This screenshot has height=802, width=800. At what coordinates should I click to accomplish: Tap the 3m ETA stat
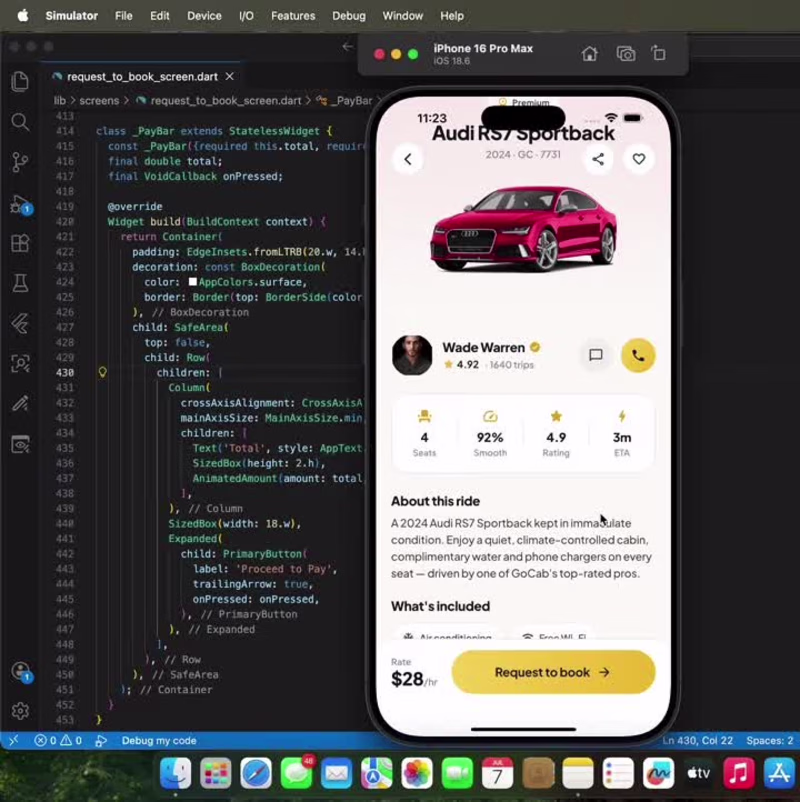coord(622,434)
